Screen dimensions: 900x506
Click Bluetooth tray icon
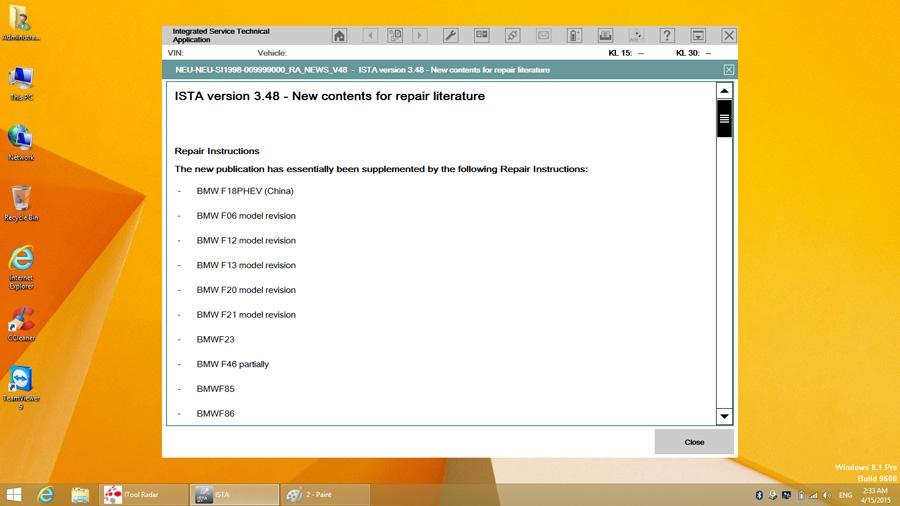pos(759,495)
